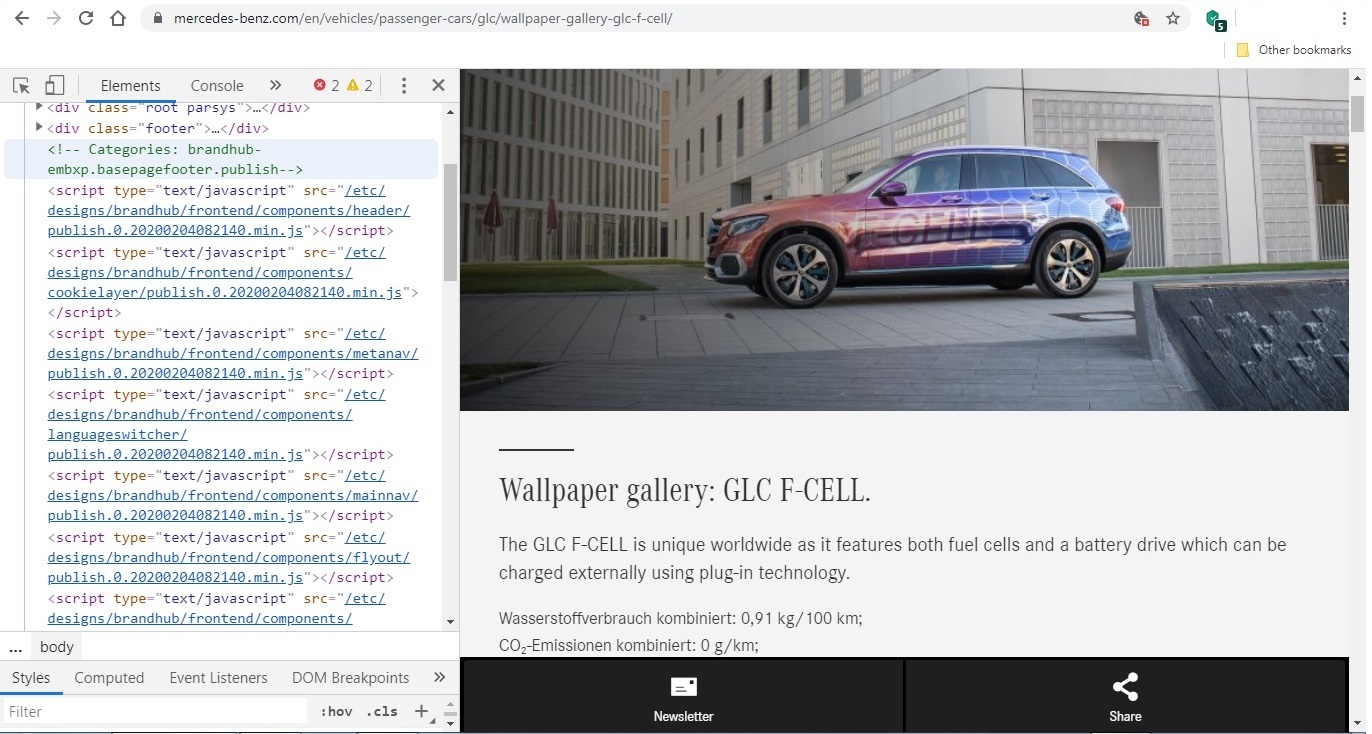1372x734 pixels.
Task: Click the breadcrumb ellipsis in DevTools
Action: 15,647
